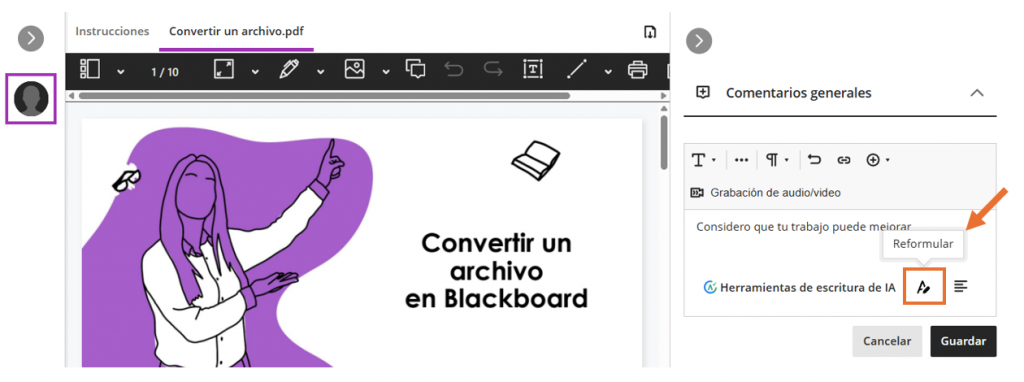
Task: Click the PDF title Convertir un archivo
Action: coord(496,270)
